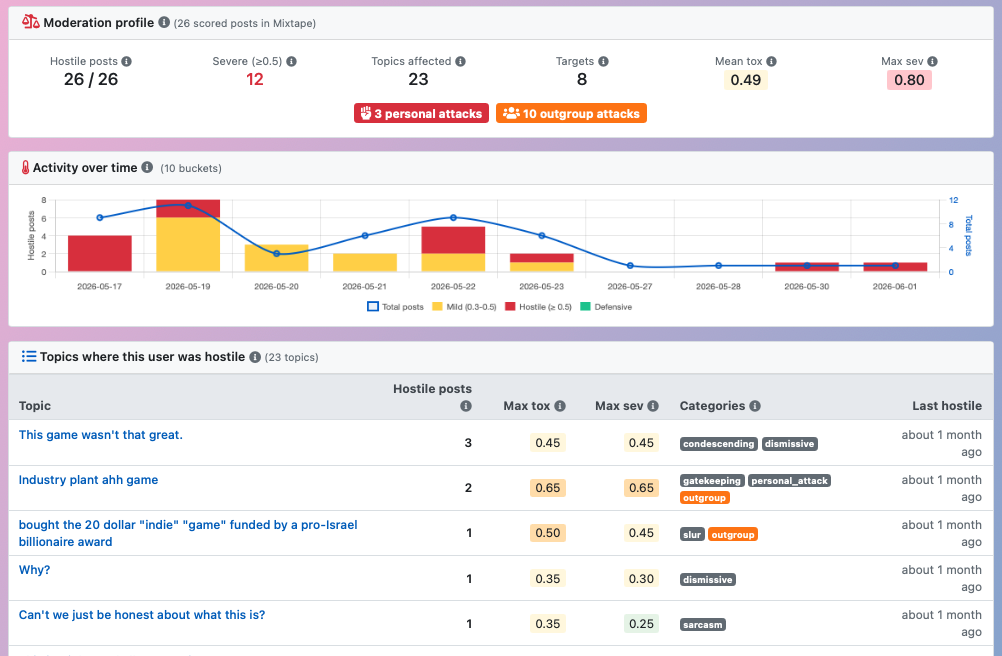This screenshot has width=1002, height=656.
Task: Toggle Mild (0.3-0.5) legend entry
Action: coord(464,307)
